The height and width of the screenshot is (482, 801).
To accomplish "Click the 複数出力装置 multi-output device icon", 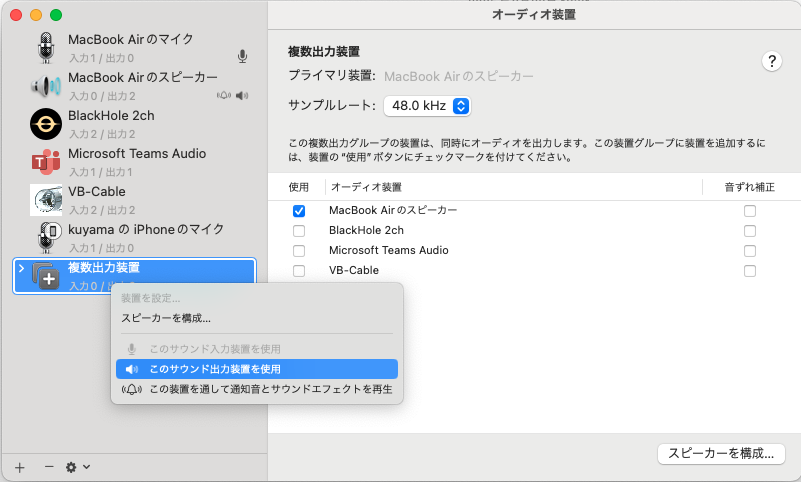I will point(46,276).
